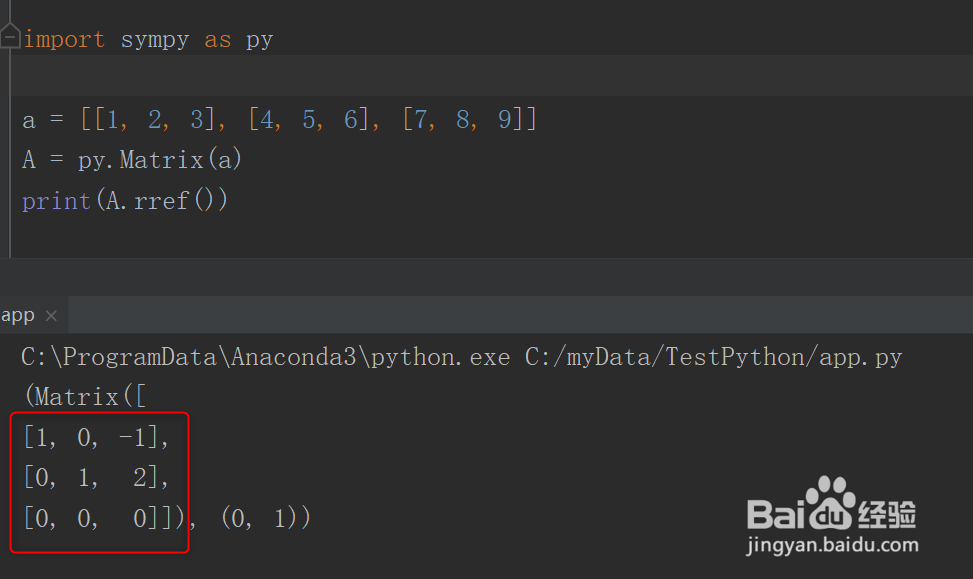Close the app run tab
Screen dimensions: 973x579
[x=52, y=316]
